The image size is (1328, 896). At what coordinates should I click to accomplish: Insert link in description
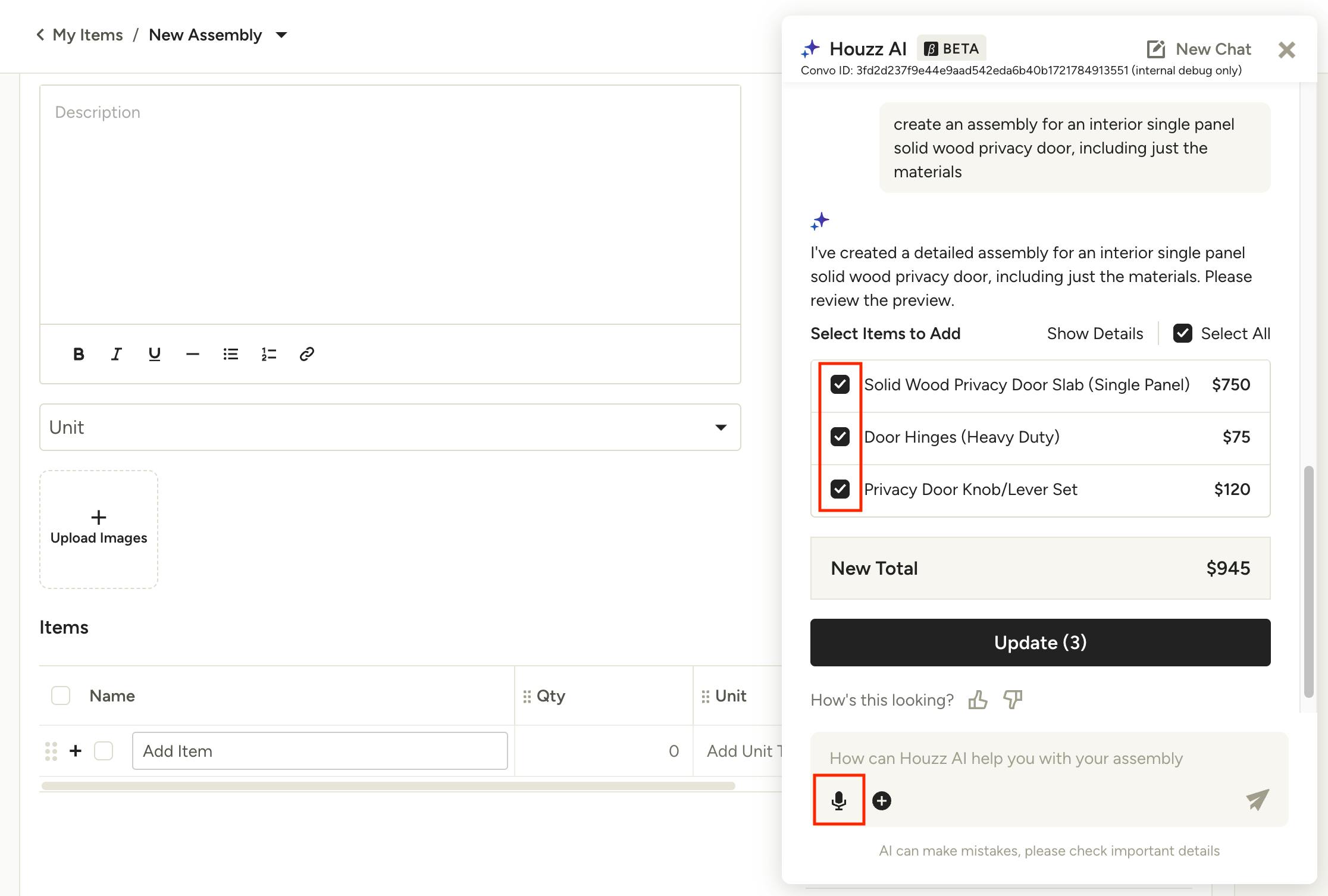point(307,355)
